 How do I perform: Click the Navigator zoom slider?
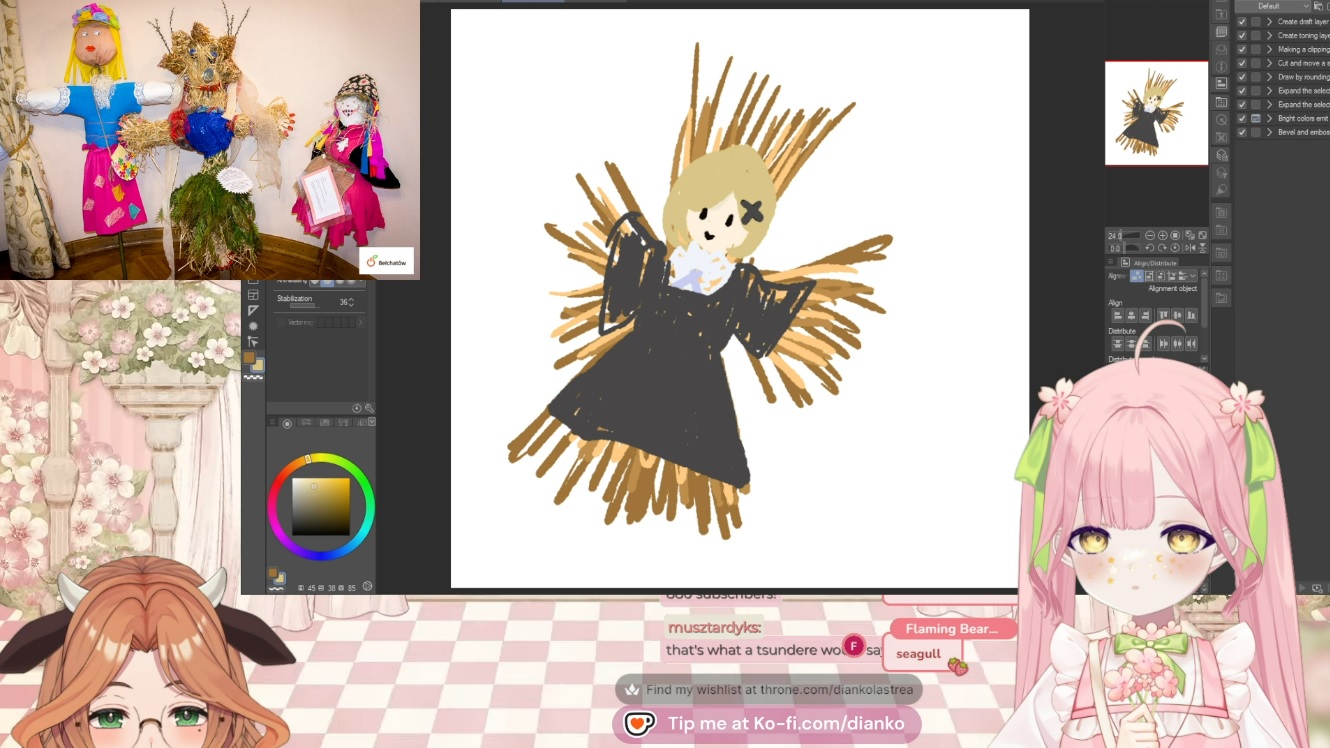pos(1130,235)
